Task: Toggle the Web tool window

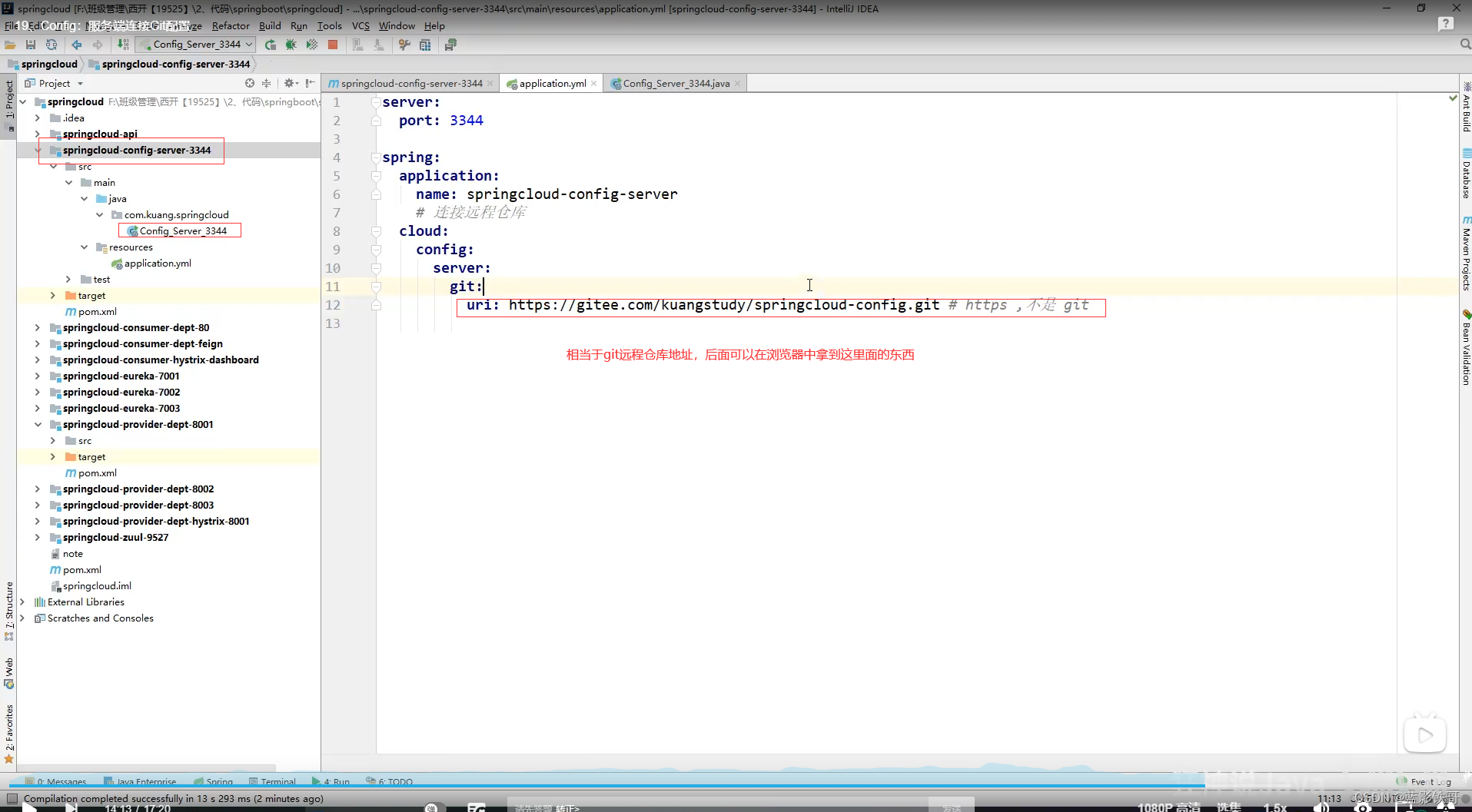Action: click(9, 673)
